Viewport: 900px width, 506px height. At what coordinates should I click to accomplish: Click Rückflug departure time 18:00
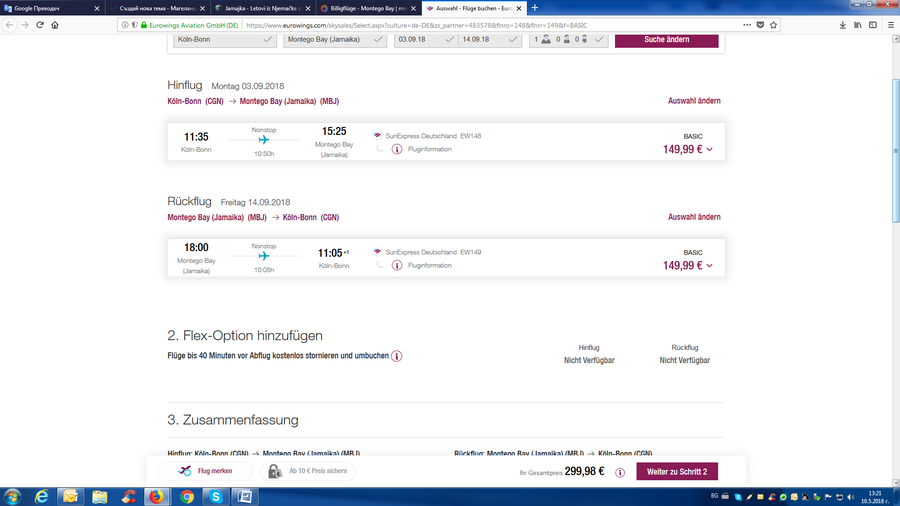click(196, 247)
